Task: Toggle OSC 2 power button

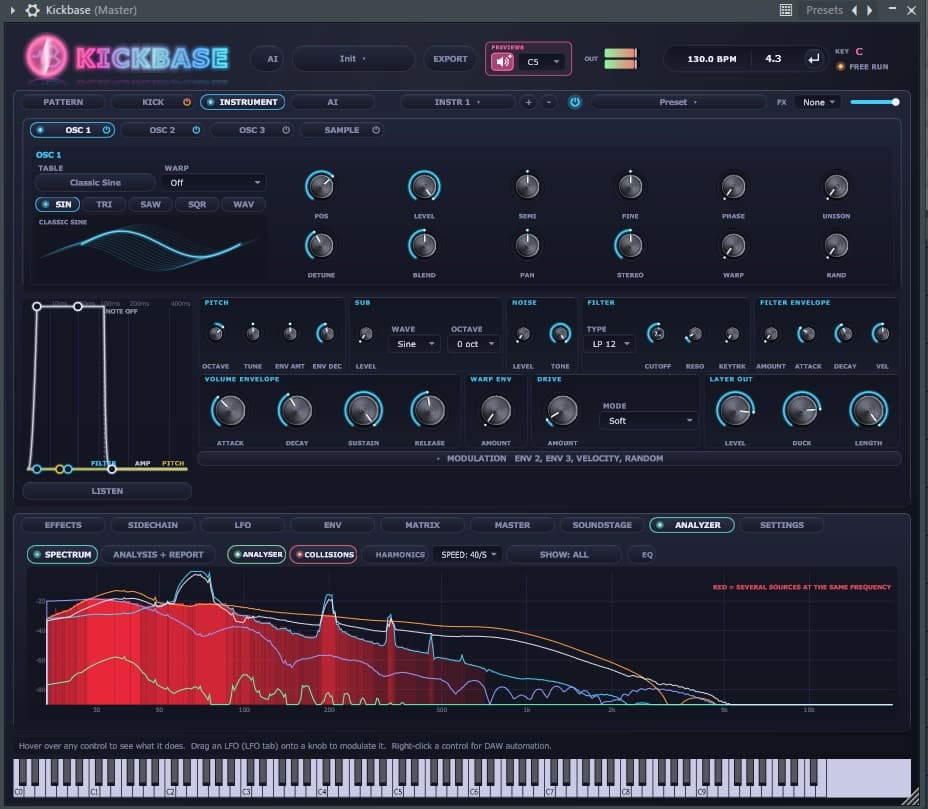Action: pos(196,130)
